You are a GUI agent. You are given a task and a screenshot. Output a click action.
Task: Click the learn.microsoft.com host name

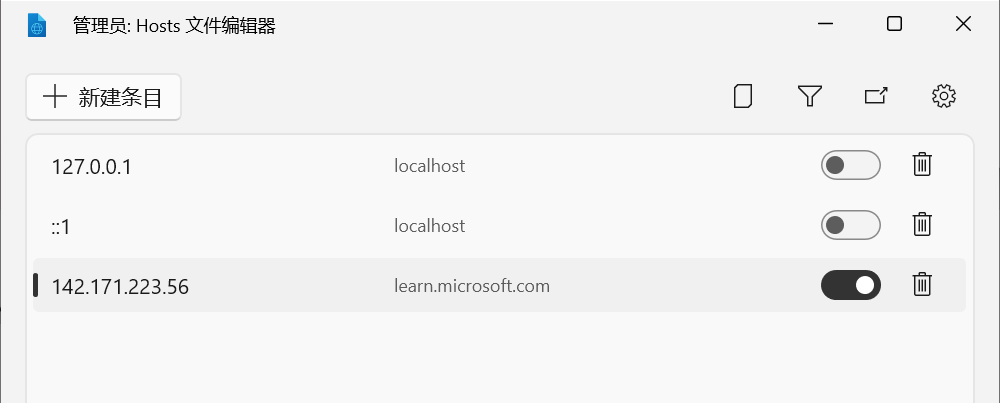click(471, 286)
